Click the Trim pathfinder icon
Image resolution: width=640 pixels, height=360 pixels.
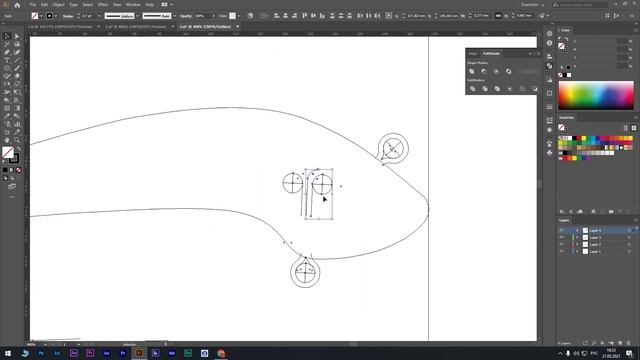[485, 89]
